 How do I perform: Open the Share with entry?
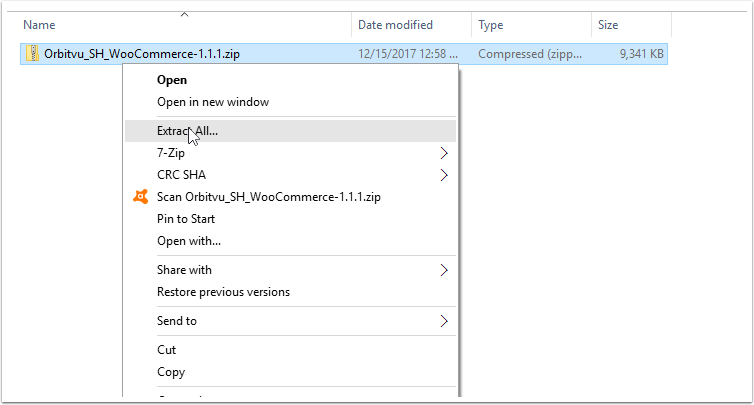pos(290,270)
